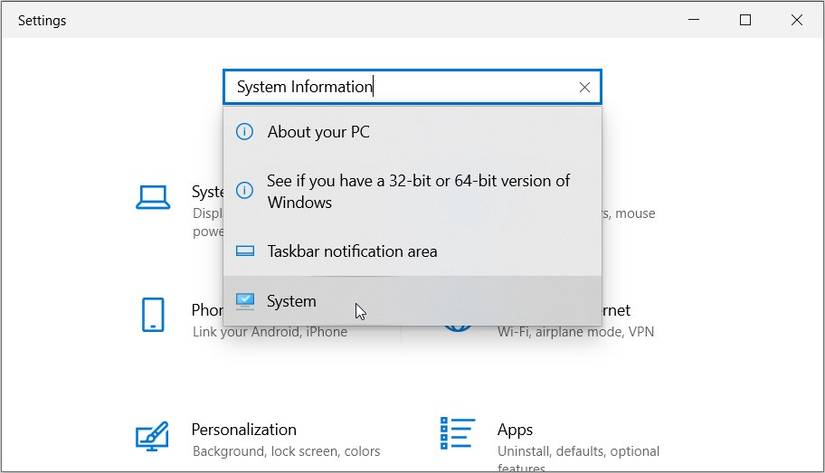This screenshot has width=825, height=473.
Task: Open the Phone category icon
Action: [x=153, y=315]
